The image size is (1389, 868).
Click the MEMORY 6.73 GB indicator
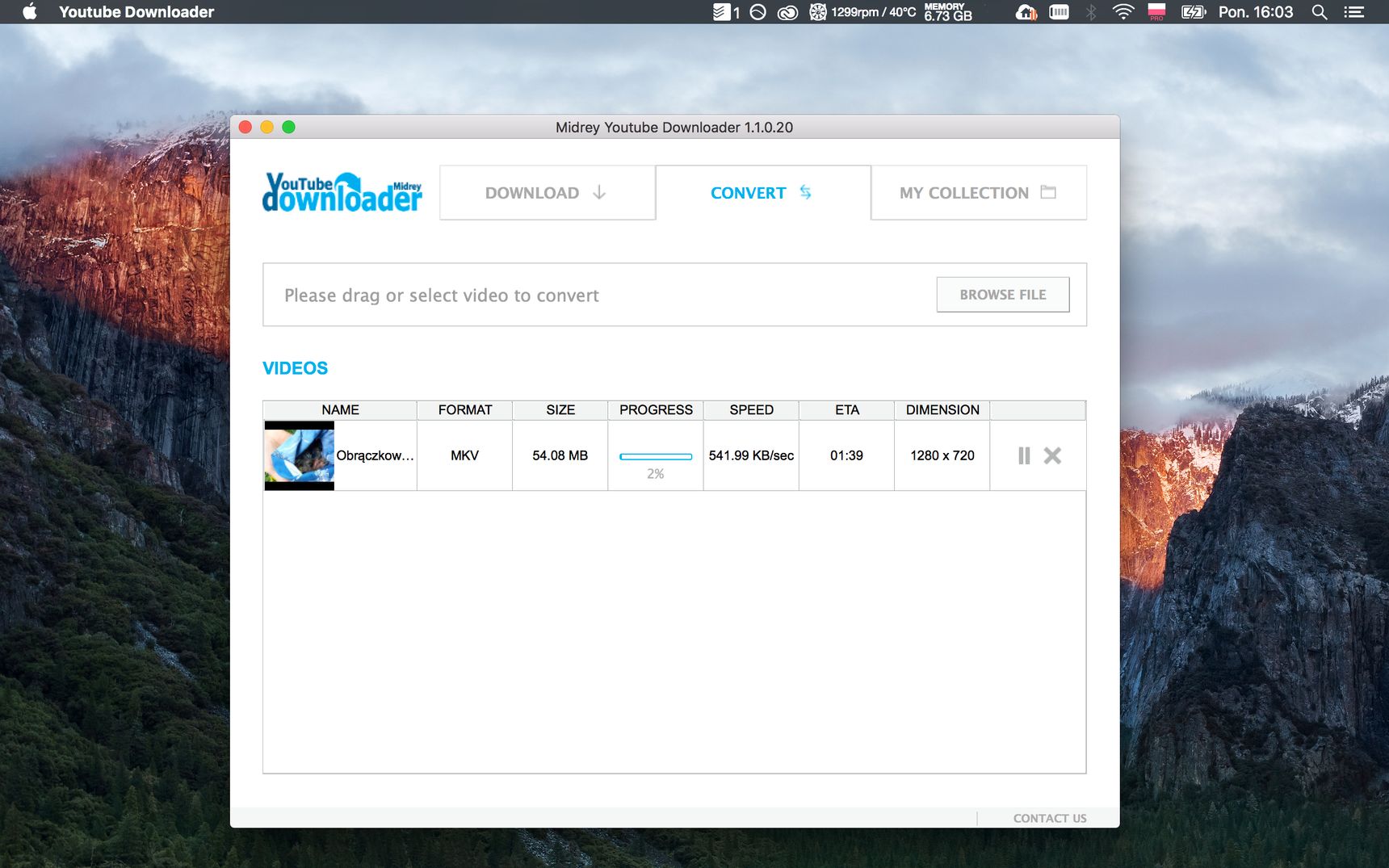(948, 12)
